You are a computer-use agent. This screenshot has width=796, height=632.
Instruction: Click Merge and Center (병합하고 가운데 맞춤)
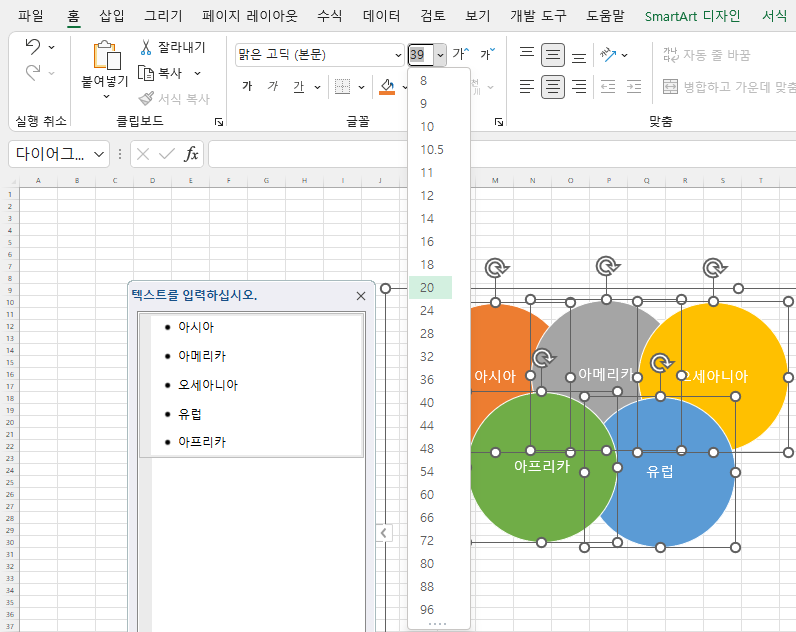[729, 87]
